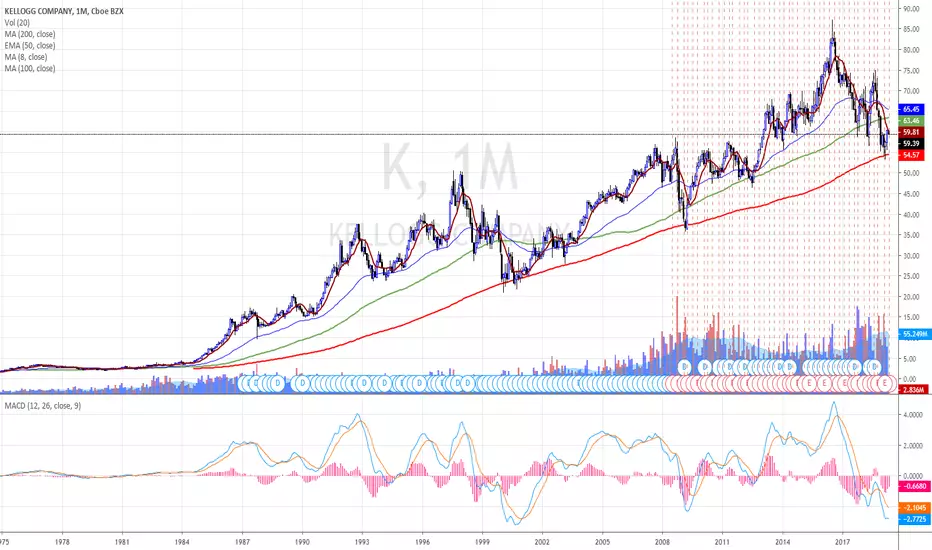
Task: Click the 2017 label on the time axis
Action: tap(842, 542)
